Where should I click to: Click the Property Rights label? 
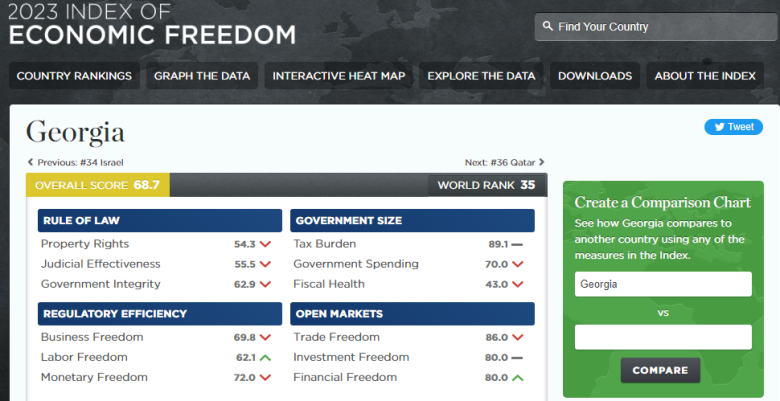pos(85,244)
